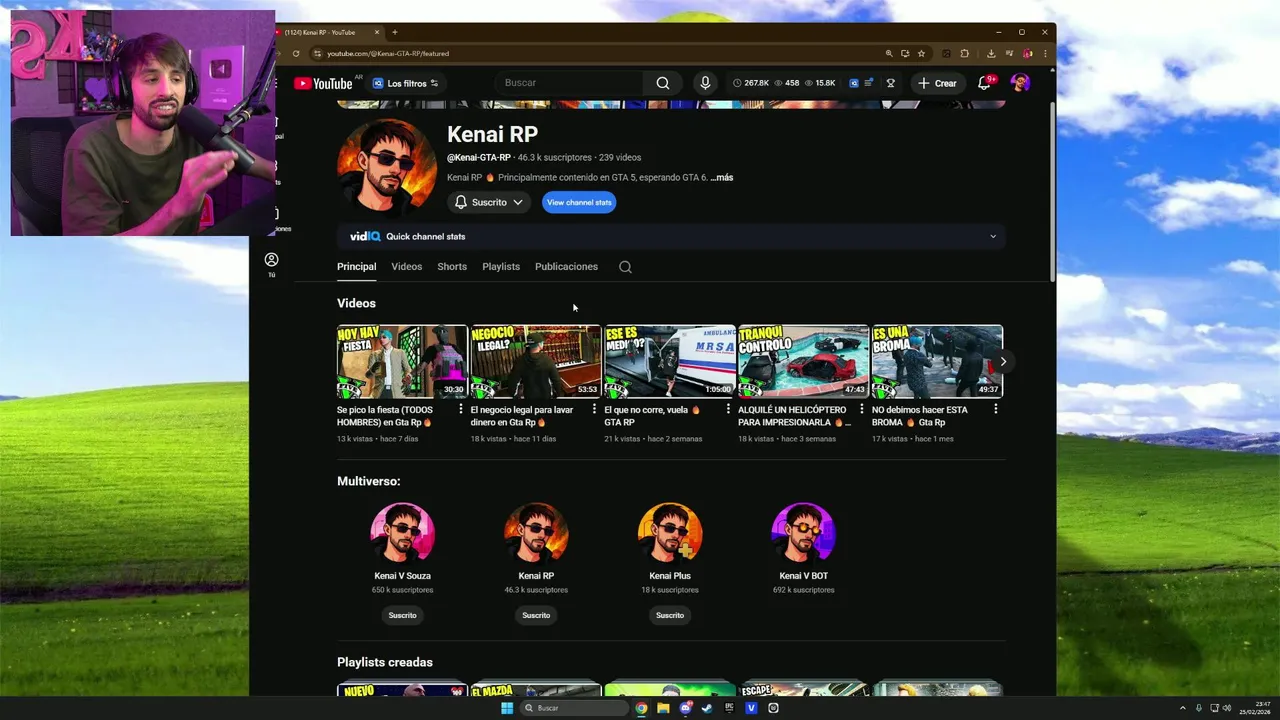The width and height of the screenshot is (1280, 720).
Task: Open Chrome from the taskbar
Action: 641,708
